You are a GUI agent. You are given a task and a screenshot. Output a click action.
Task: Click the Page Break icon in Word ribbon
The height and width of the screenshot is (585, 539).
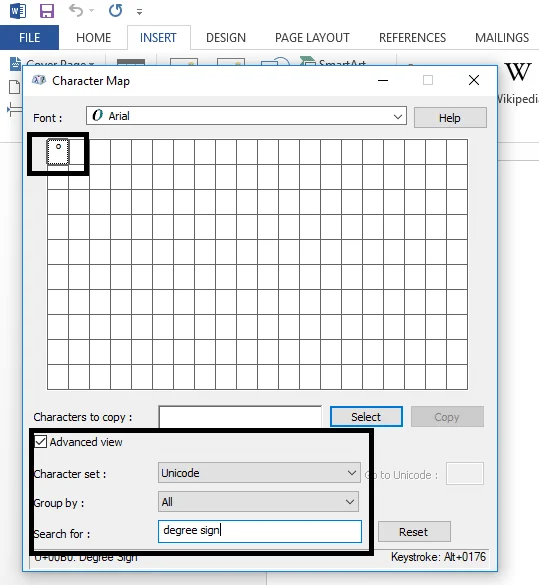point(14,109)
